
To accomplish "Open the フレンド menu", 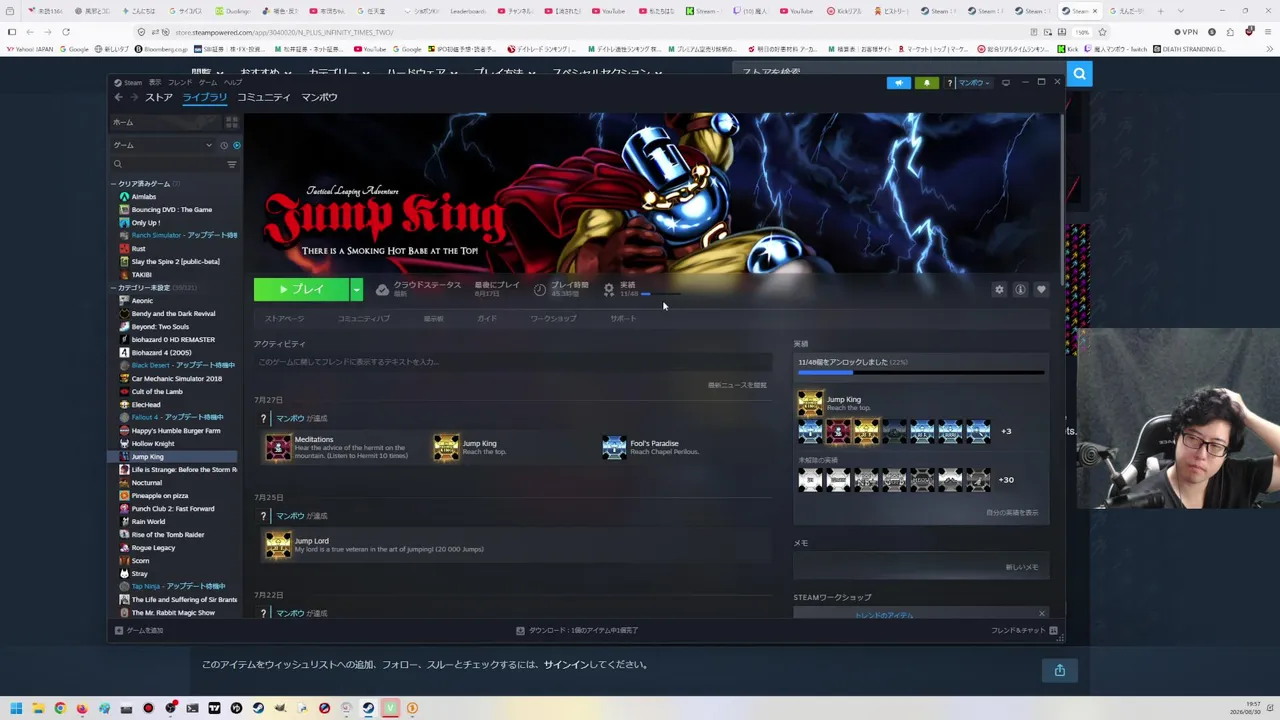I will coord(180,83).
